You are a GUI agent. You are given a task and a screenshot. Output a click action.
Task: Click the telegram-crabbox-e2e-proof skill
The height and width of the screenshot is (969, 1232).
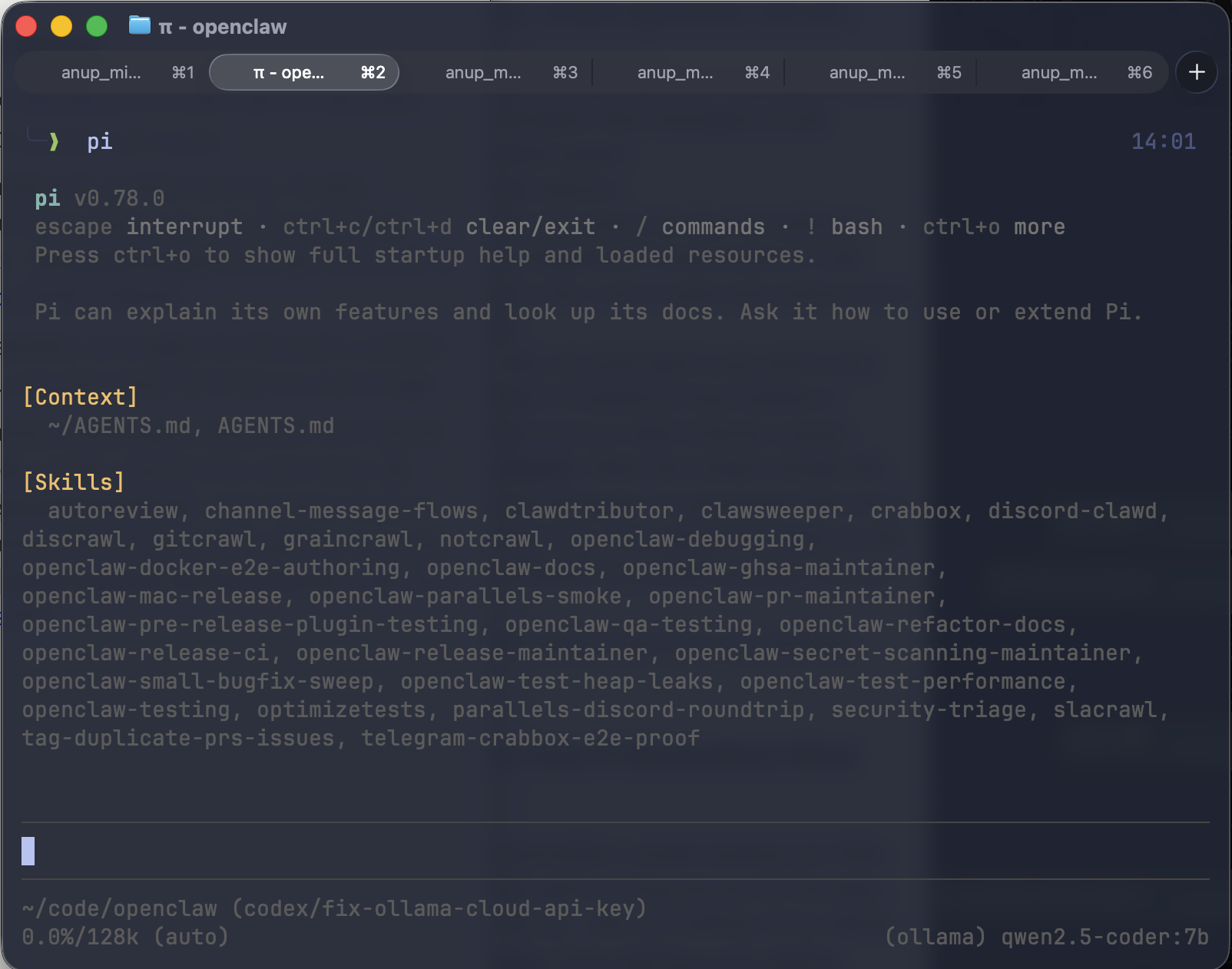[x=531, y=738]
